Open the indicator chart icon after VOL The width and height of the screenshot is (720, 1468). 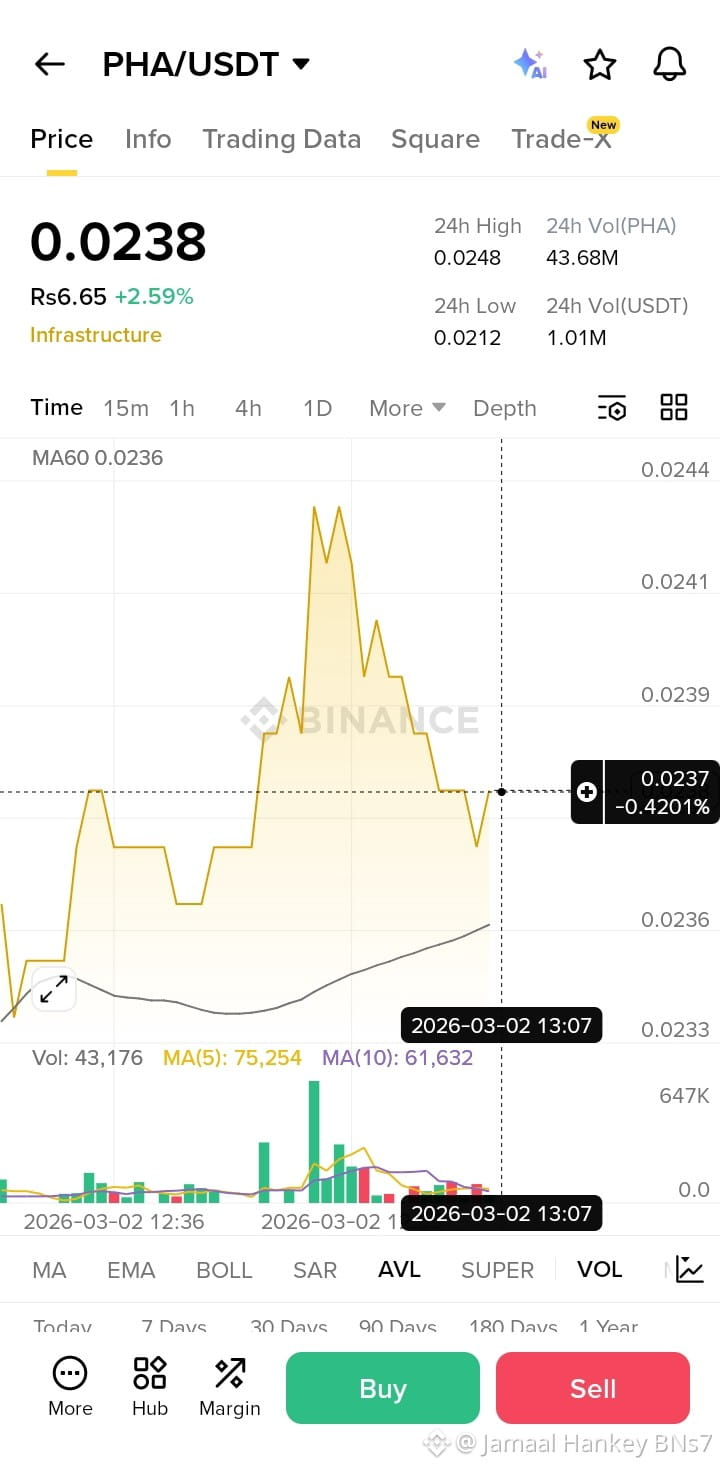click(x=690, y=1269)
